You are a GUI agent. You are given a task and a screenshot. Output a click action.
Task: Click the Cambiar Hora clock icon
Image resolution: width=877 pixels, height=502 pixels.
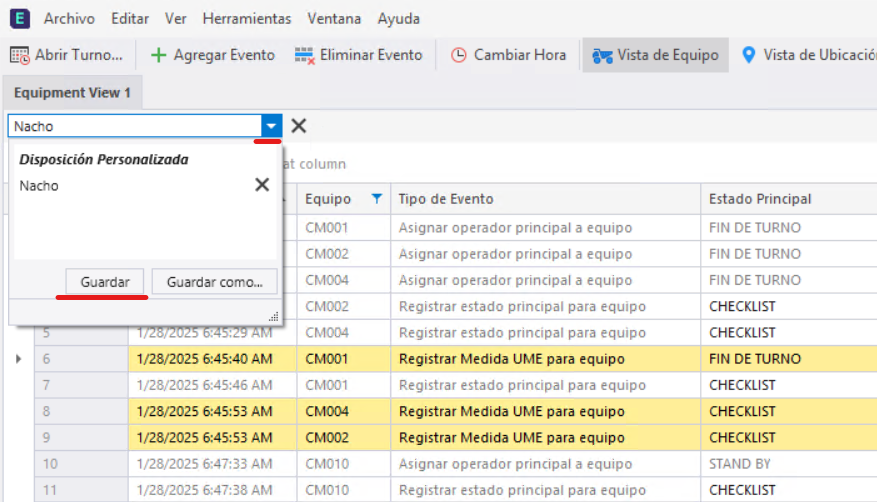tap(459, 55)
